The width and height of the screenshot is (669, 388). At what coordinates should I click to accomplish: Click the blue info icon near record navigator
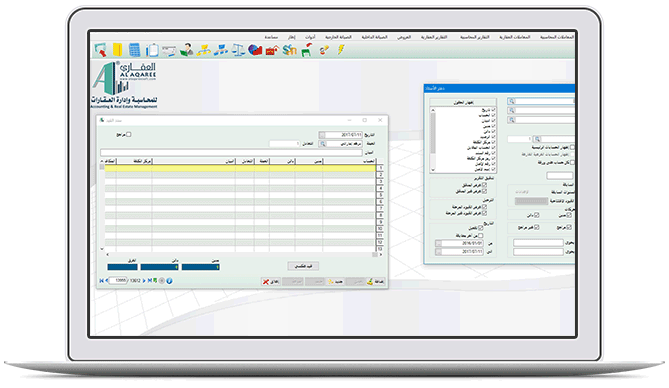[169, 281]
